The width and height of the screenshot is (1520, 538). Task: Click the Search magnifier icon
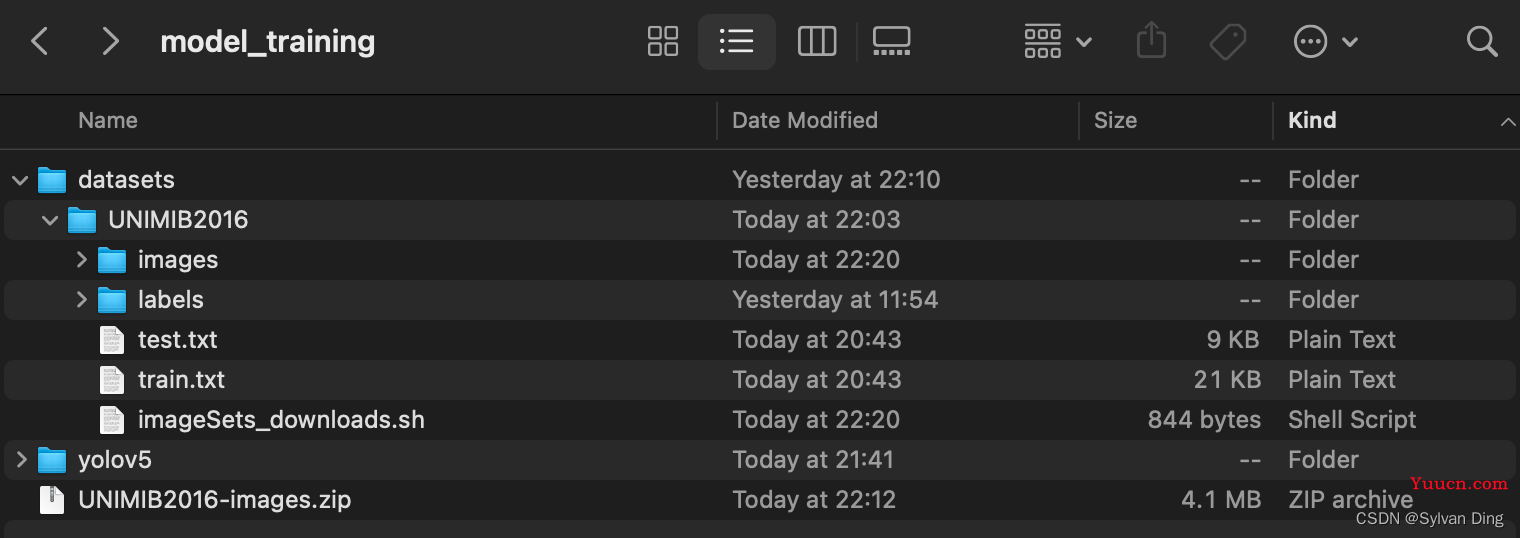pyautogui.click(x=1481, y=41)
